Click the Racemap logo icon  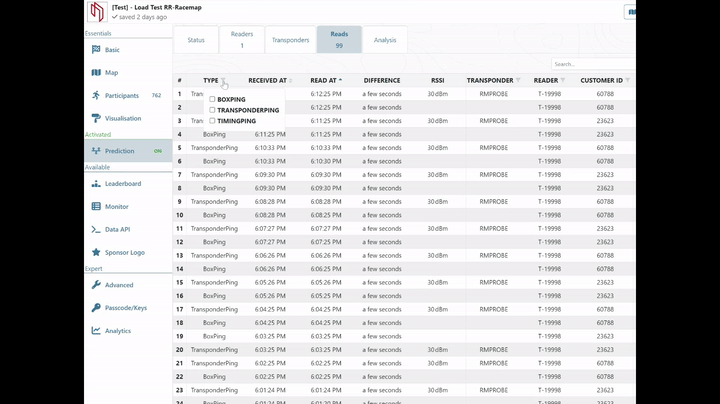tap(97, 12)
